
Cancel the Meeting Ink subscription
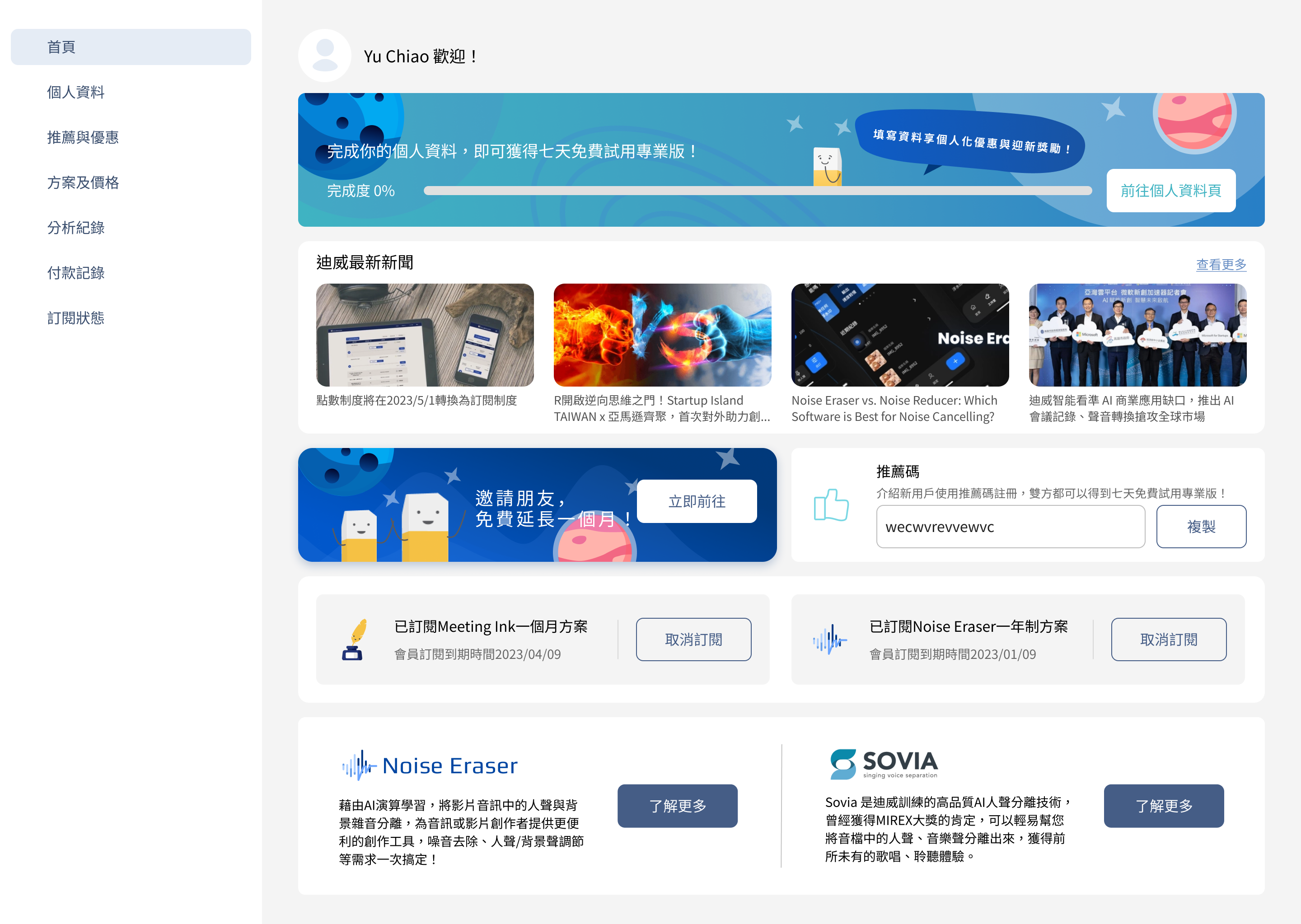(693, 639)
